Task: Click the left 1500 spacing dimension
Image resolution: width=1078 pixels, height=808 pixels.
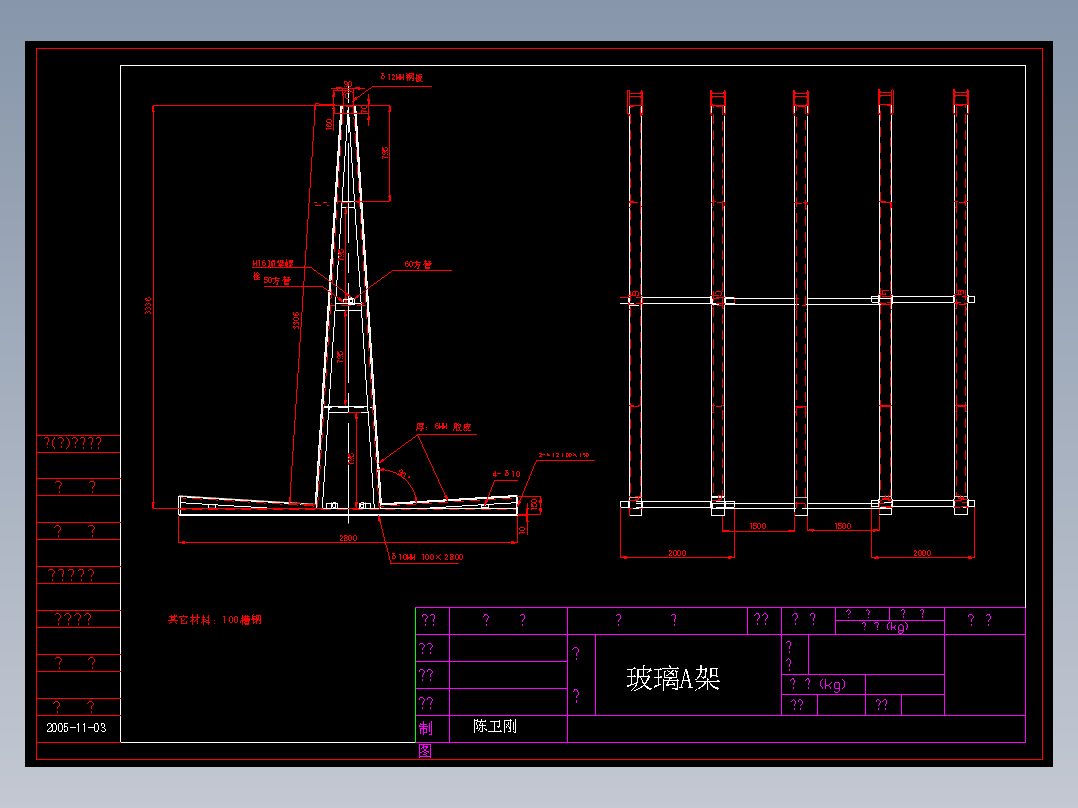Action: (758, 526)
